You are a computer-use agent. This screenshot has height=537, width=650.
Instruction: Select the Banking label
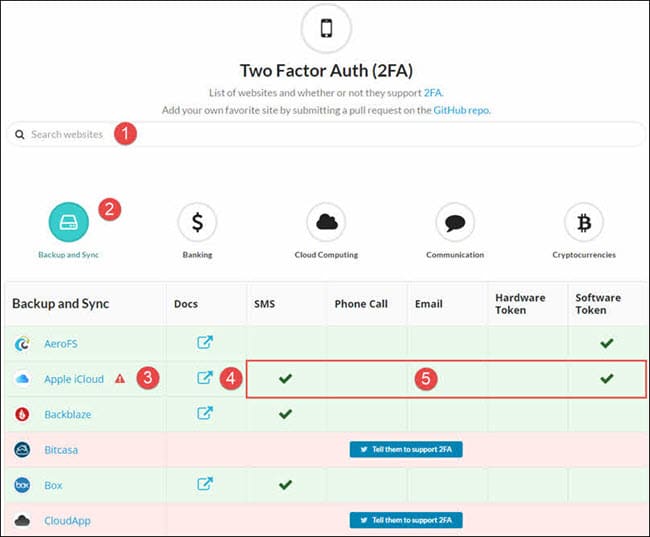coord(197,255)
